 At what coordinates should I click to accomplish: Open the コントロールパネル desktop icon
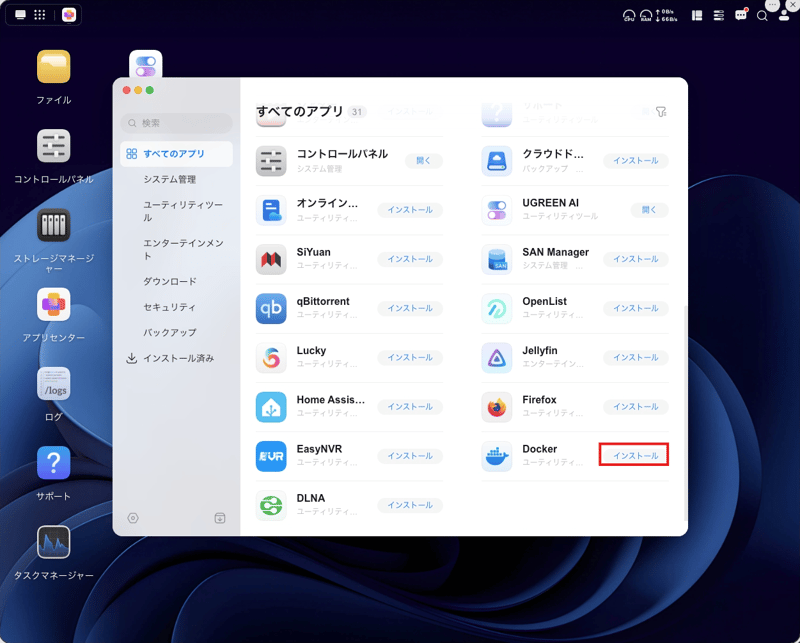tap(53, 146)
